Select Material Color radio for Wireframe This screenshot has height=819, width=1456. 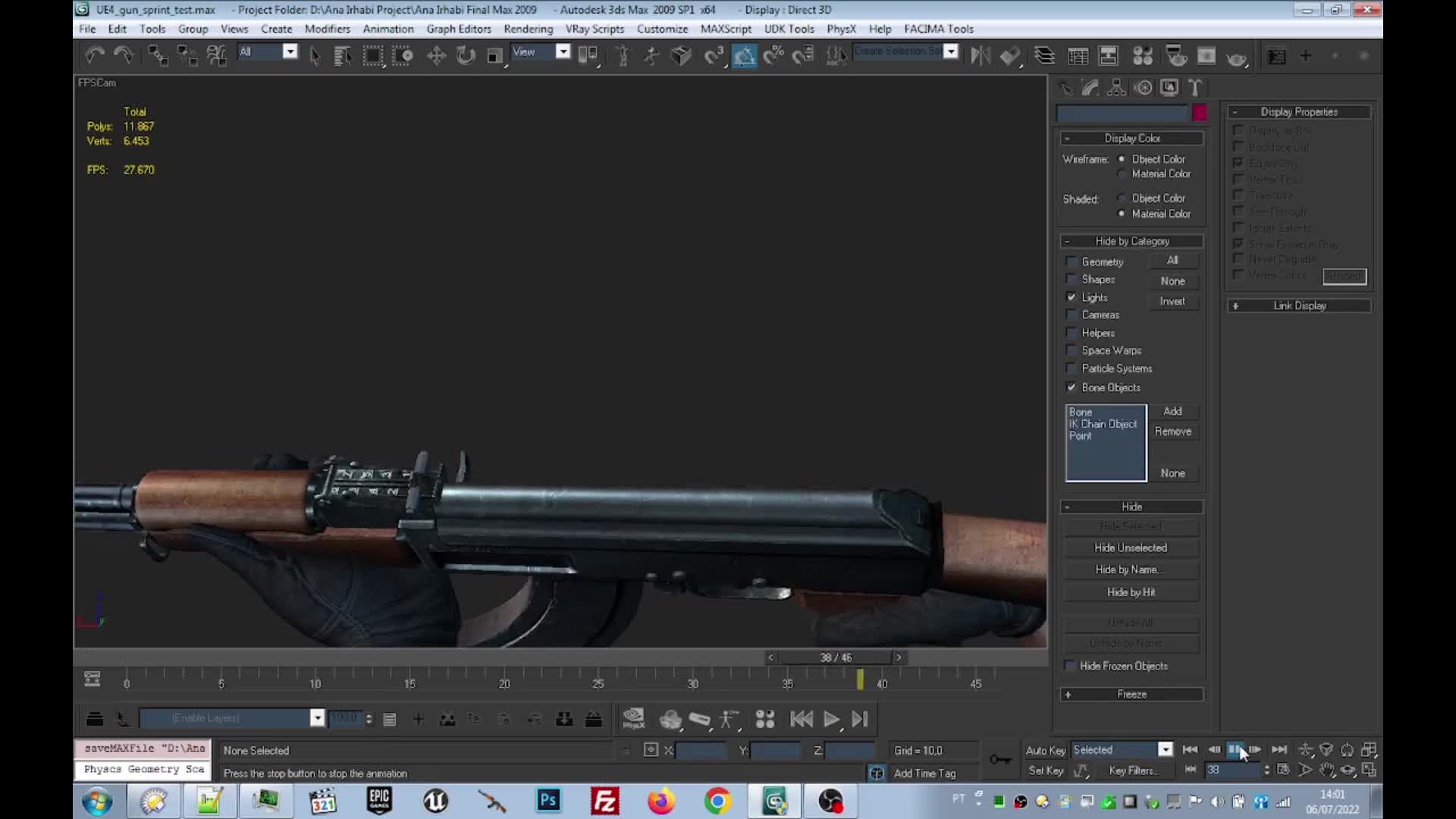click(1122, 174)
